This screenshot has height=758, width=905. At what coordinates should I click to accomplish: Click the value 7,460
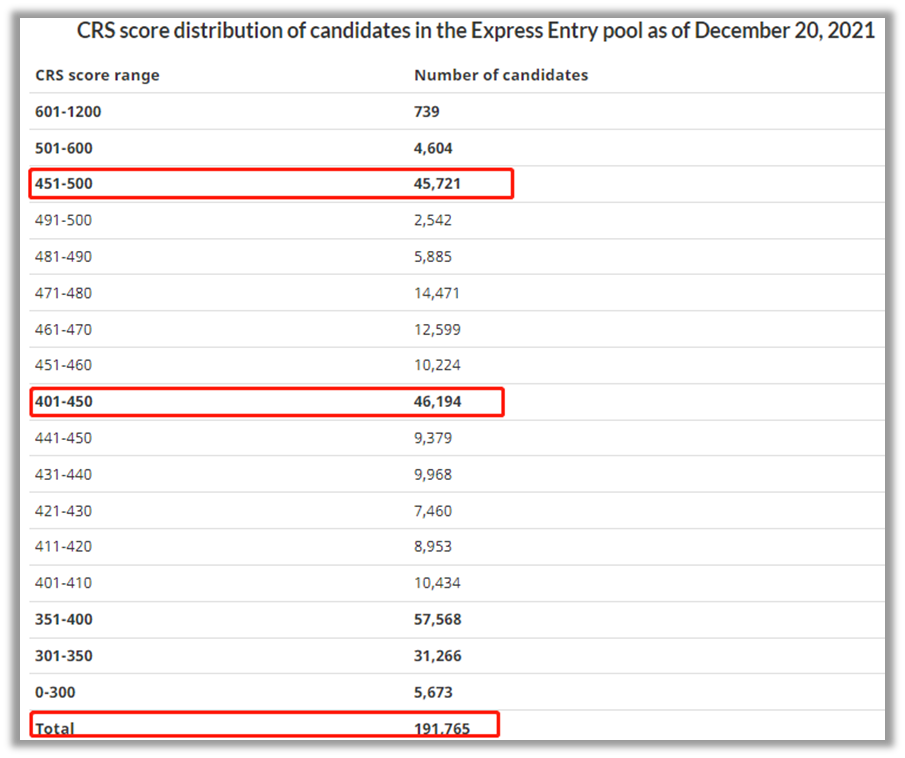click(433, 511)
